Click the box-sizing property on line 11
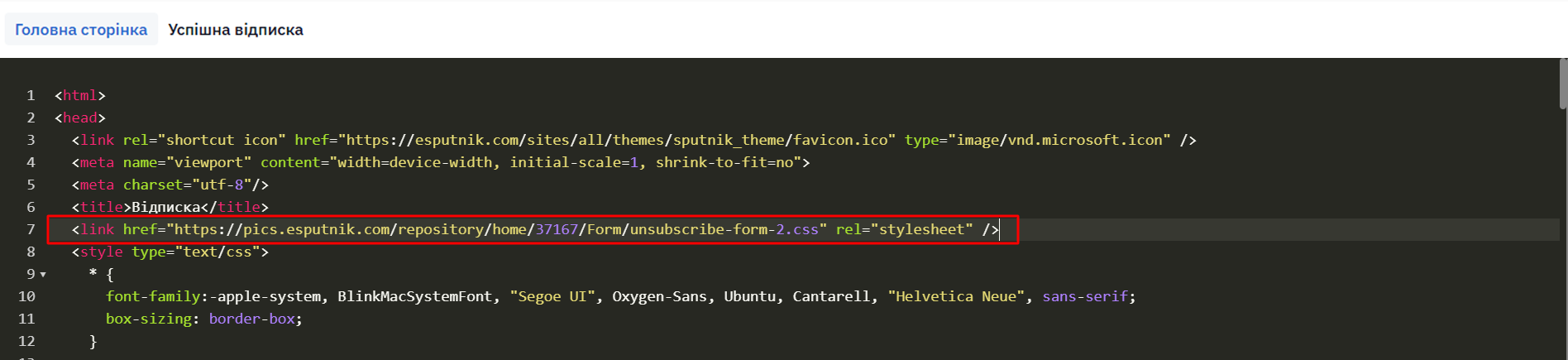 click(x=149, y=319)
